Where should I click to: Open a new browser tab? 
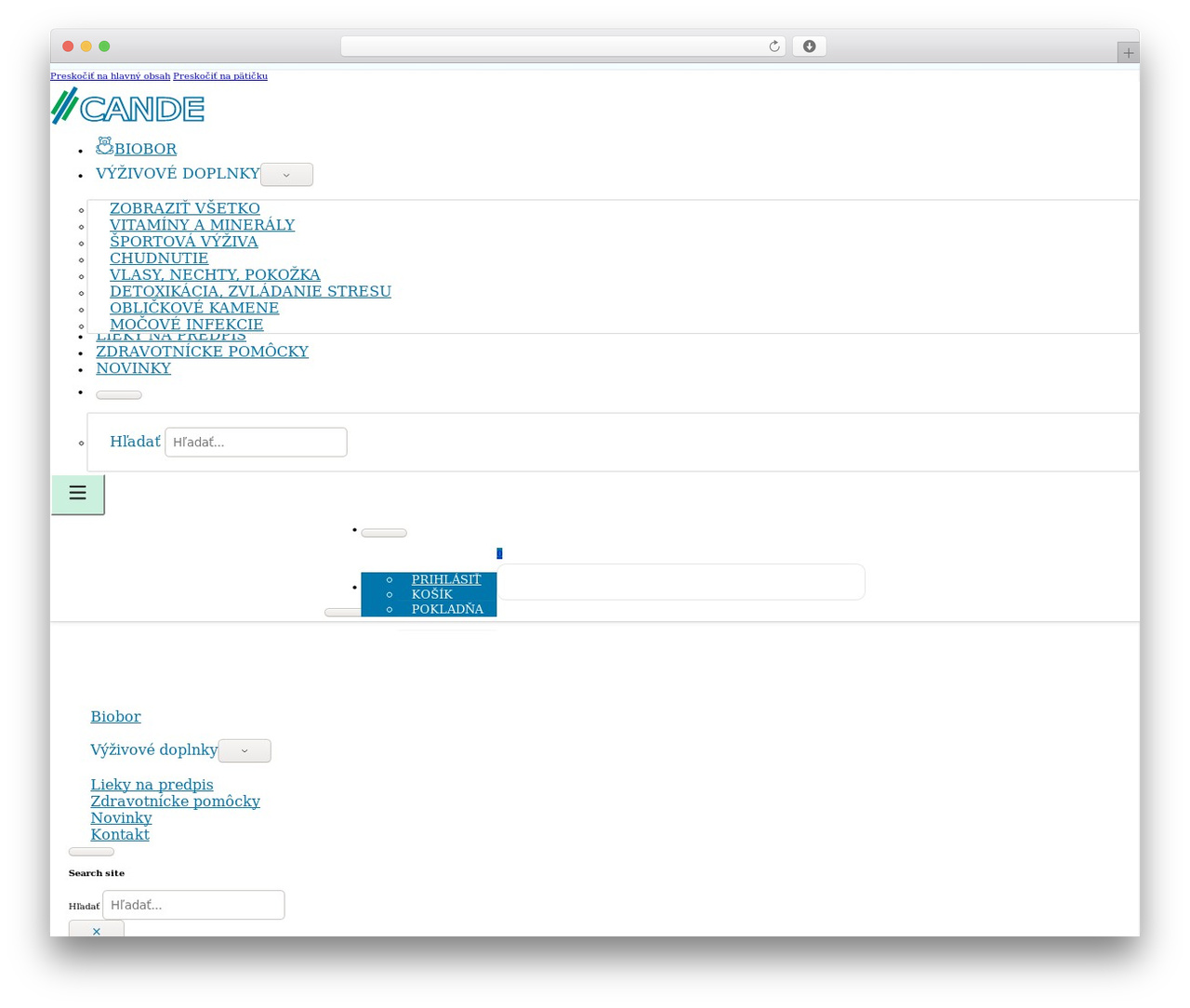tap(1128, 53)
